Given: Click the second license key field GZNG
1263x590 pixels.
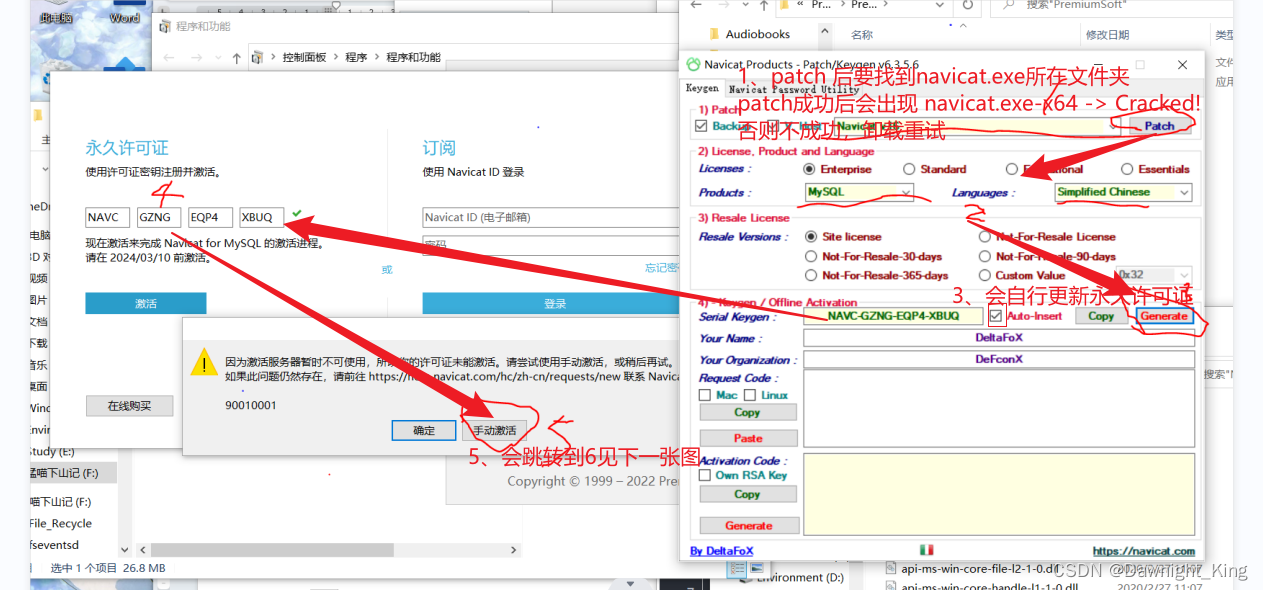Looking at the screenshot, I should pos(159,217).
